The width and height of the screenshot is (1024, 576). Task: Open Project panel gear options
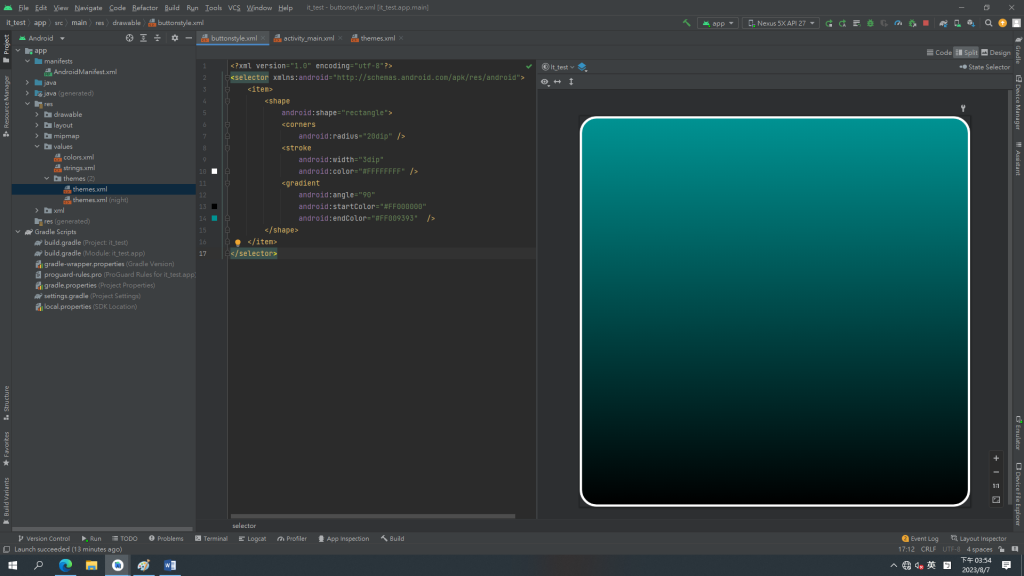coord(174,38)
